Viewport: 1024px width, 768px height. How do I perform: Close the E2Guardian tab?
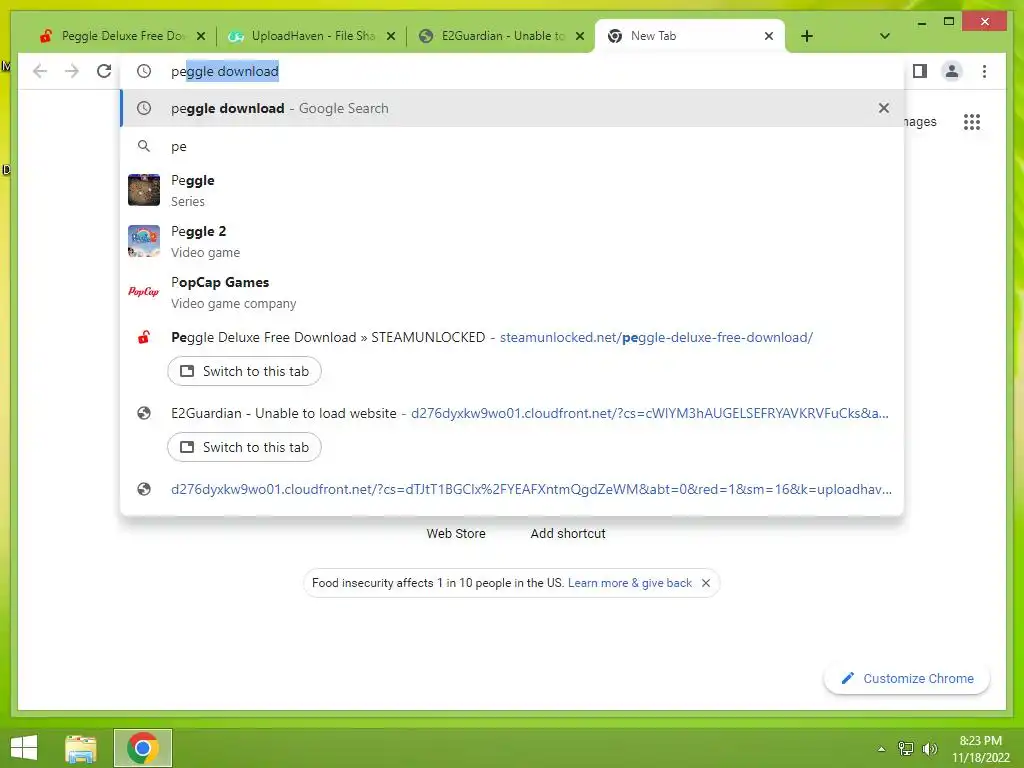pos(579,37)
